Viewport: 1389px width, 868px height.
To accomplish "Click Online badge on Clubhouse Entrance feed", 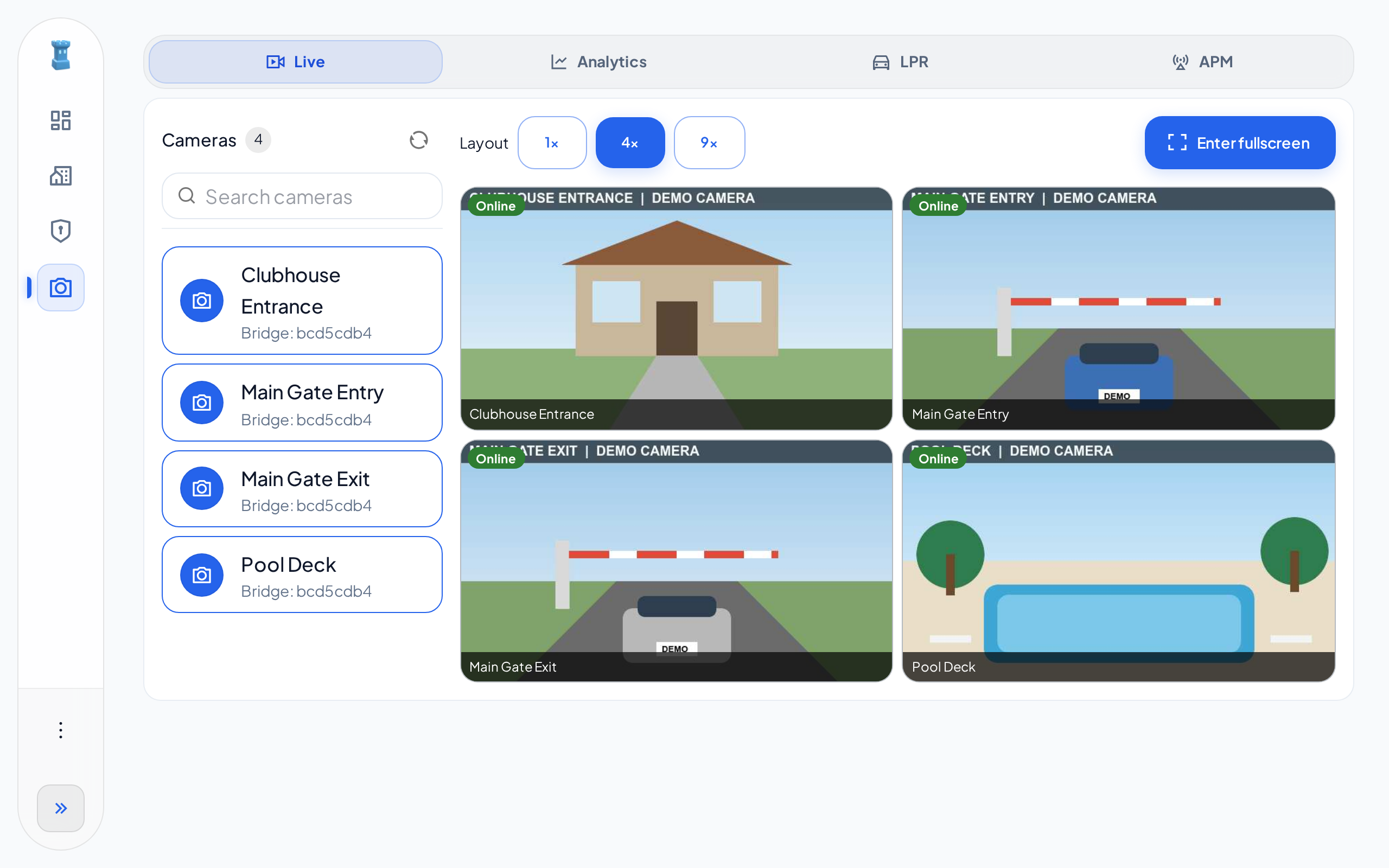I will tap(496, 206).
